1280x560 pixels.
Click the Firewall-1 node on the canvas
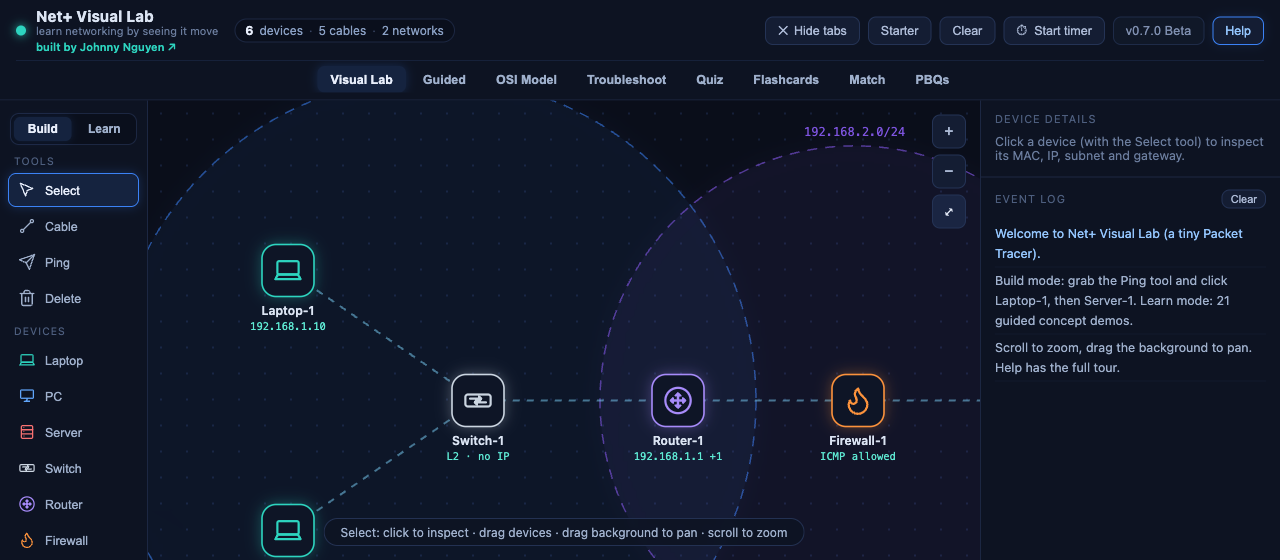coord(858,401)
